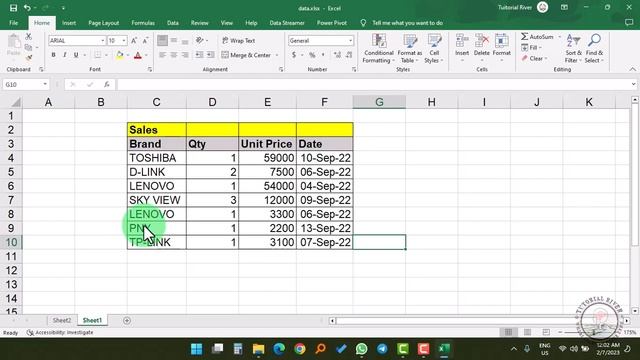Apply Comma Style

[323, 55]
